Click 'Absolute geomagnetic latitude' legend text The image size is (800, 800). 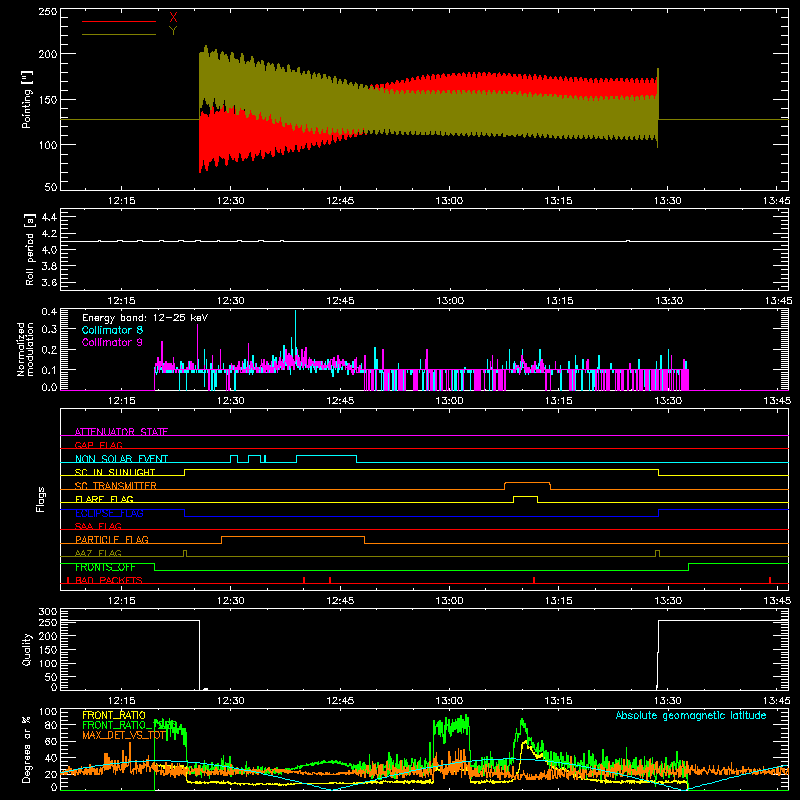691,715
